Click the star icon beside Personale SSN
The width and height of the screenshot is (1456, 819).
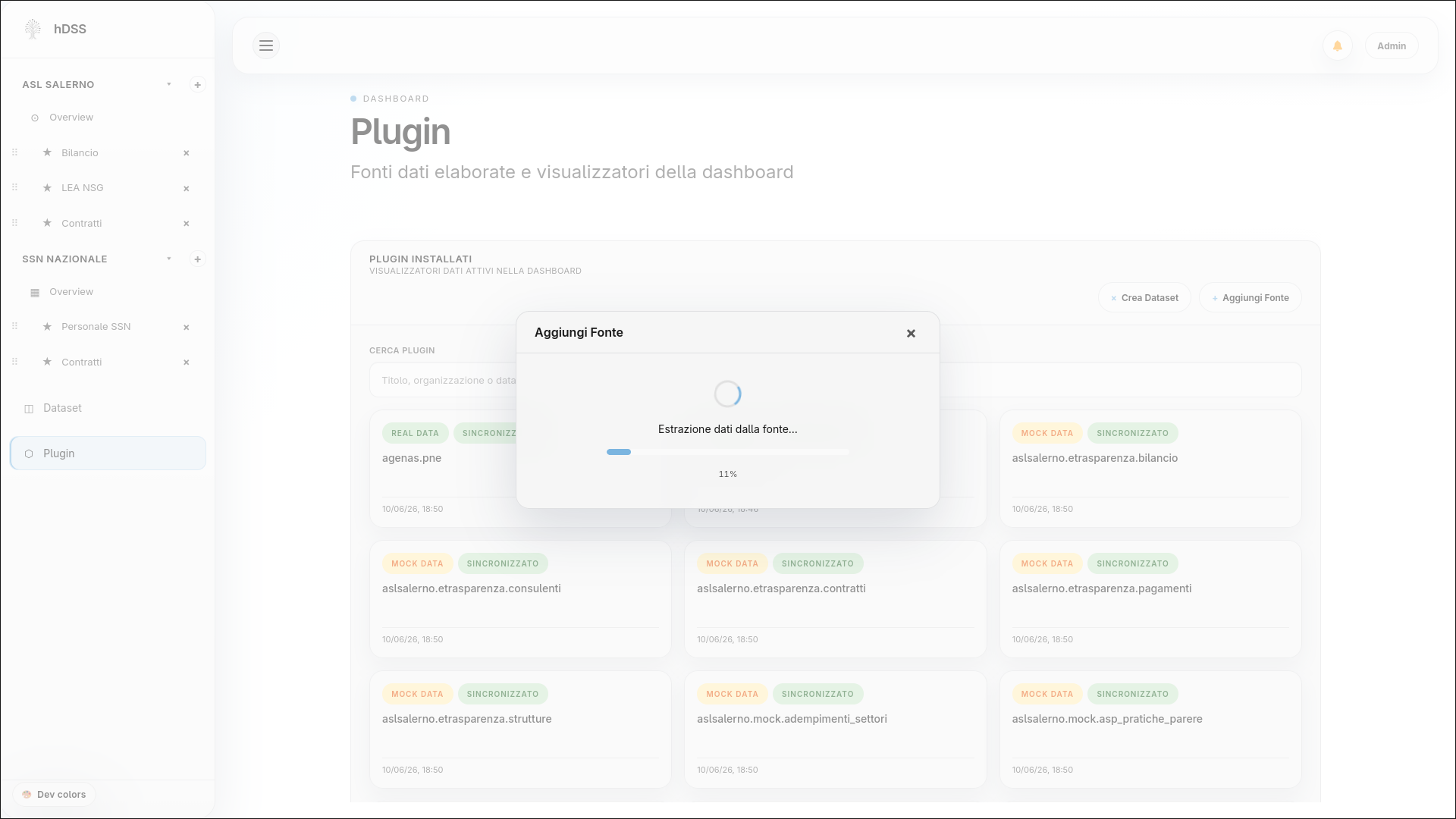[47, 327]
